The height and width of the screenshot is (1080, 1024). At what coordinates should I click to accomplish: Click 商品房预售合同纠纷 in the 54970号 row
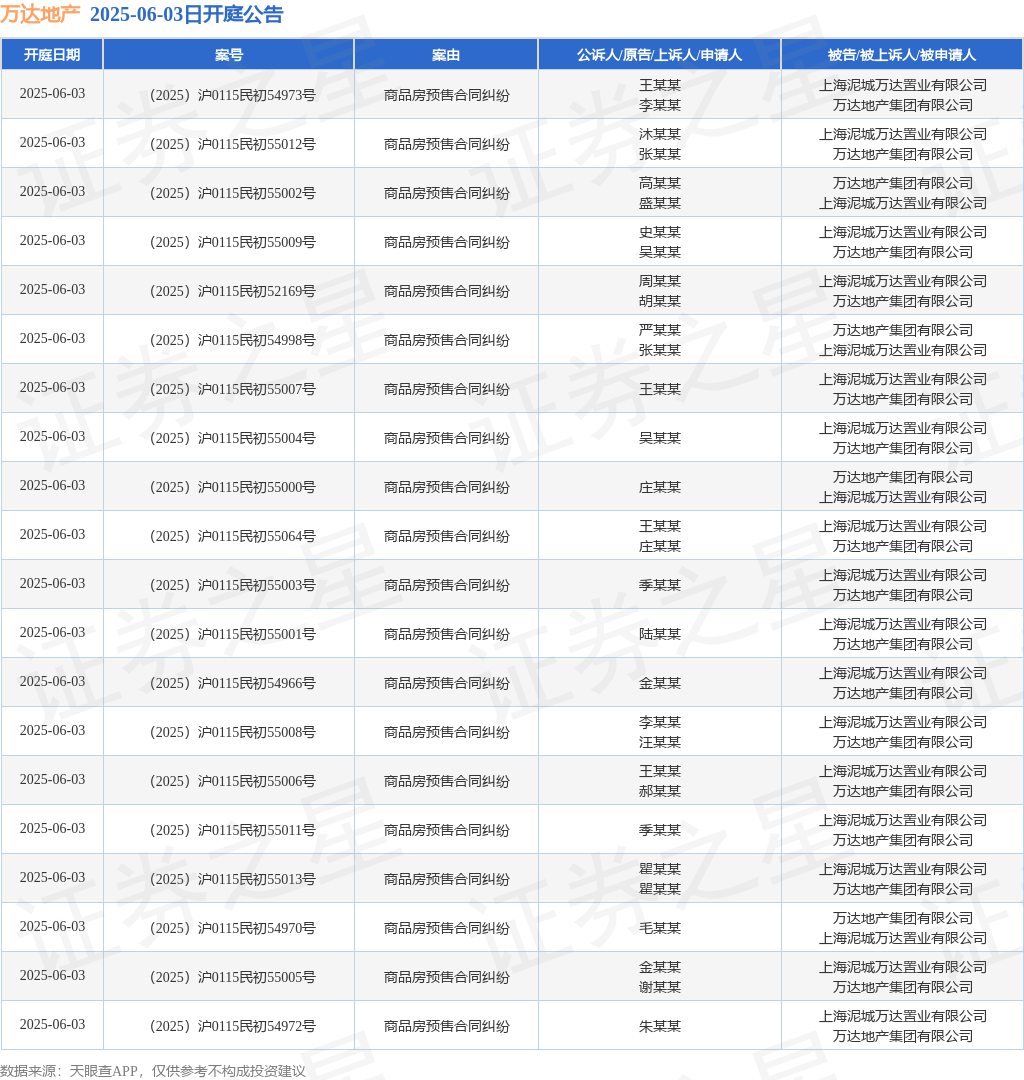point(446,928)
